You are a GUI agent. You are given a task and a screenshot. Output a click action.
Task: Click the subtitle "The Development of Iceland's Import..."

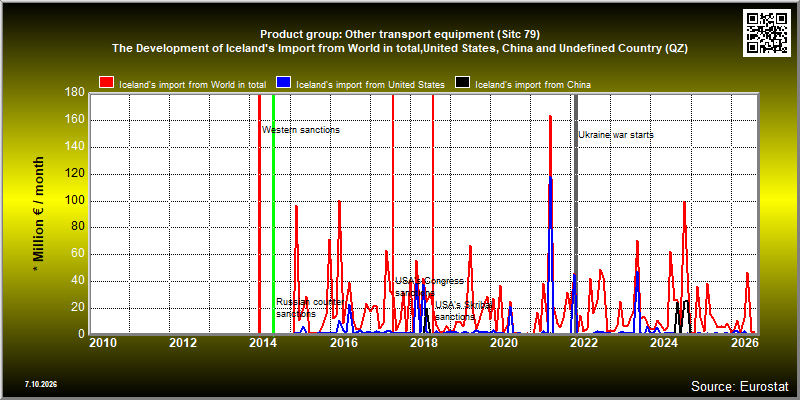coord(400,48)
